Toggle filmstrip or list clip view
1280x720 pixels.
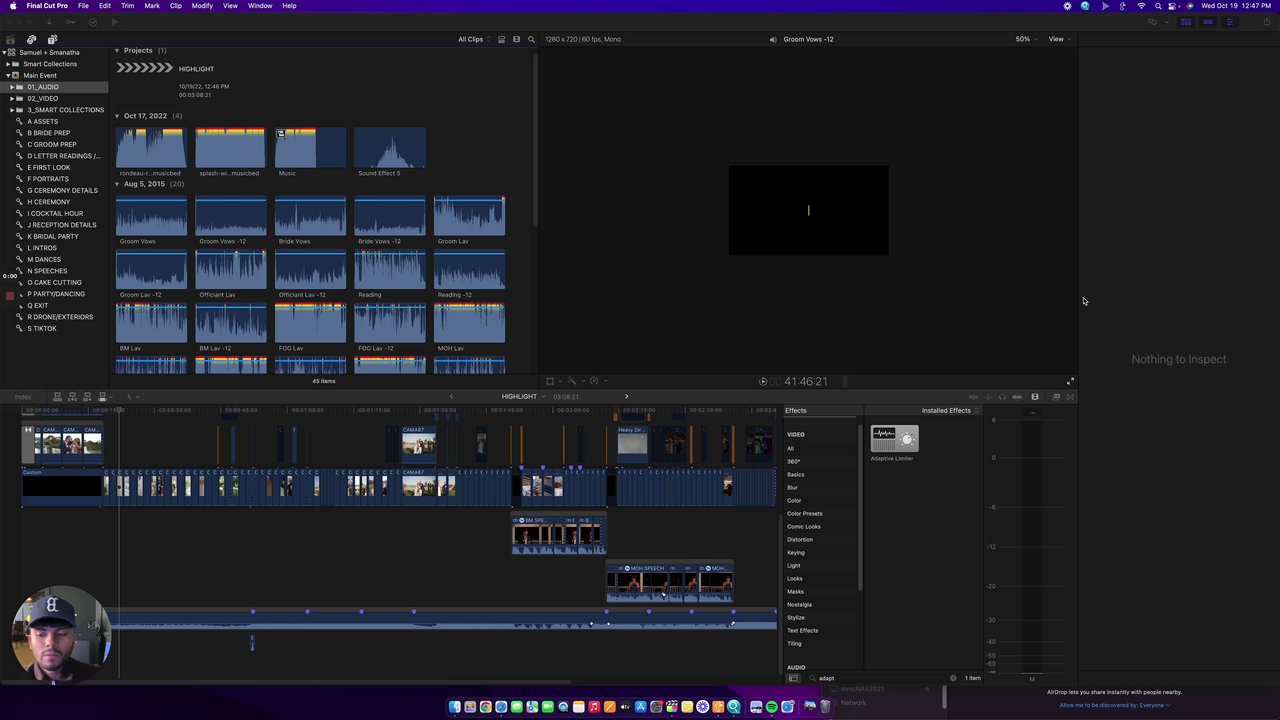pos(501,39)
